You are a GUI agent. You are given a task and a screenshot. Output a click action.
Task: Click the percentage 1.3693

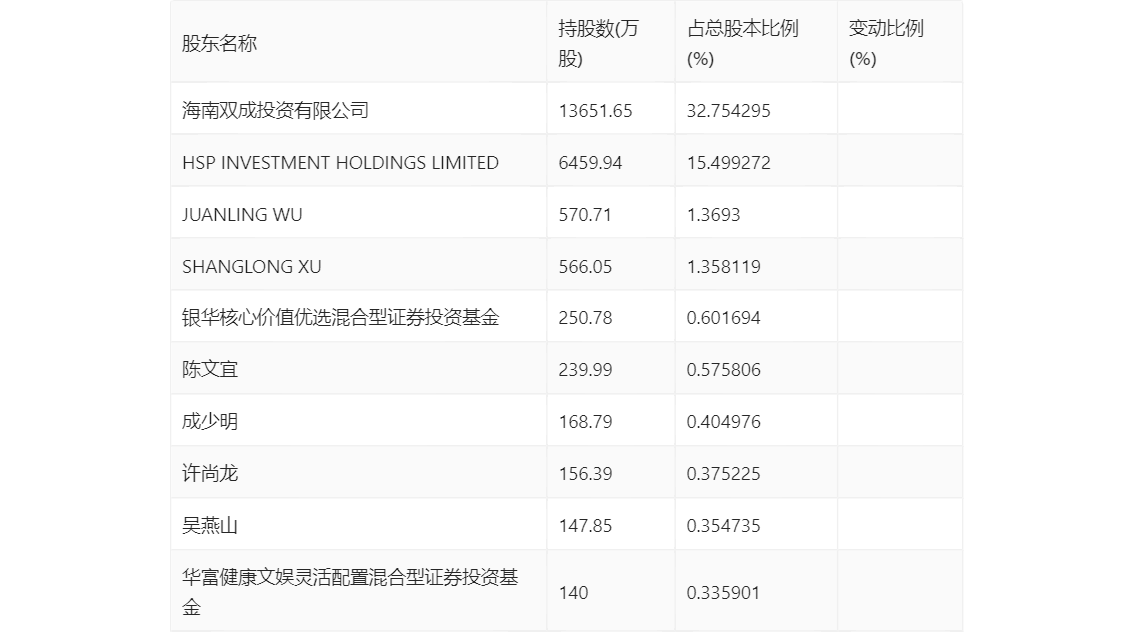pyautogui.click(x=713, y=215)
